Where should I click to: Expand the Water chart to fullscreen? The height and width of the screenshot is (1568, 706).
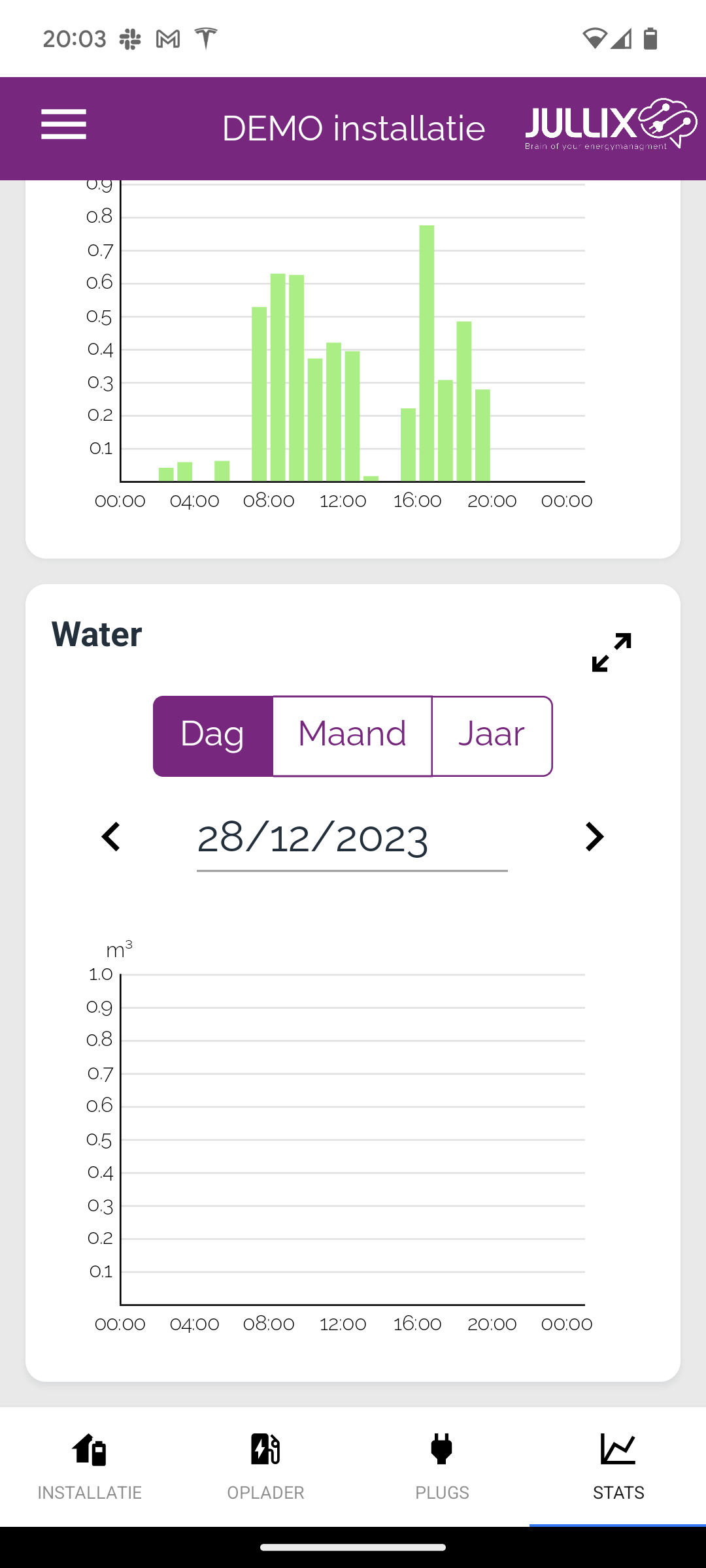click(611, 651)
